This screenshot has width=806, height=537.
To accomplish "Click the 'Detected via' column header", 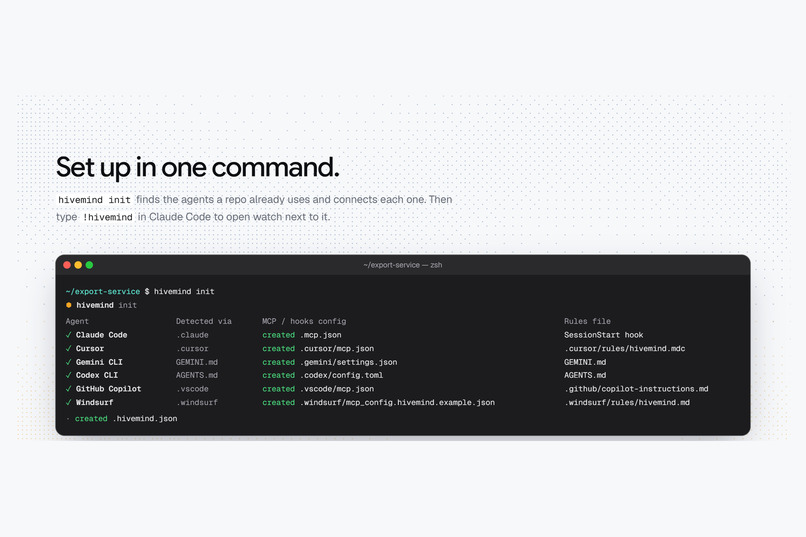I will coord(204,321).
